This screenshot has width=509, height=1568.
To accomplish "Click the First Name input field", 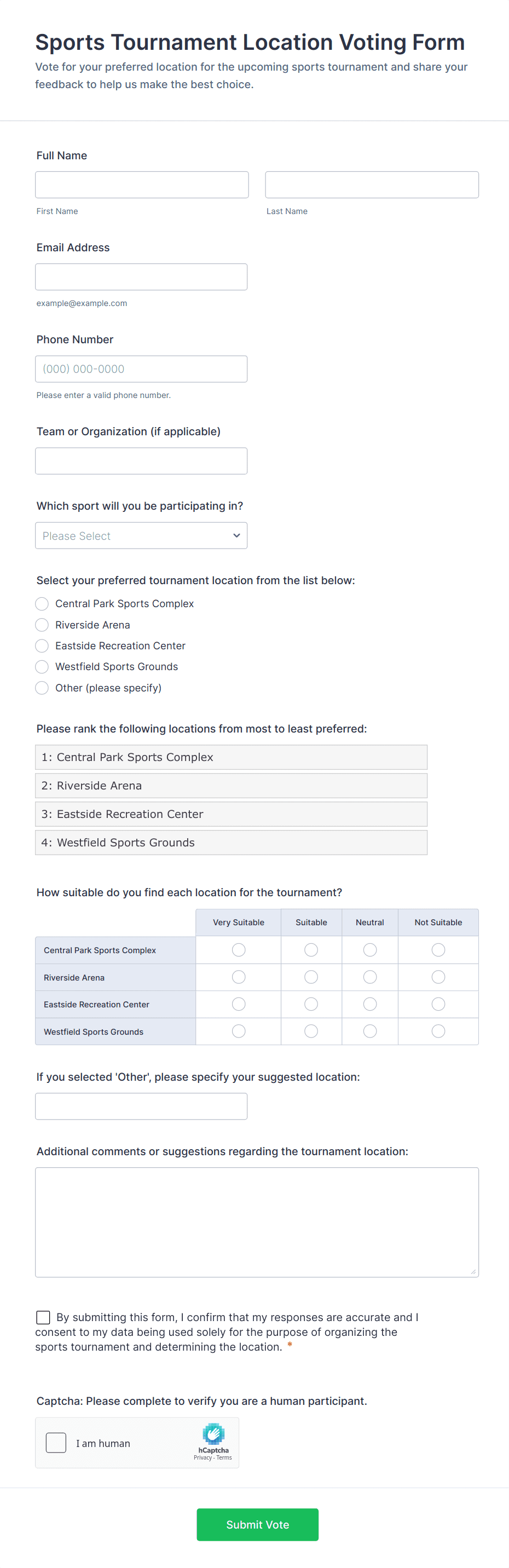I will point(142,185).
